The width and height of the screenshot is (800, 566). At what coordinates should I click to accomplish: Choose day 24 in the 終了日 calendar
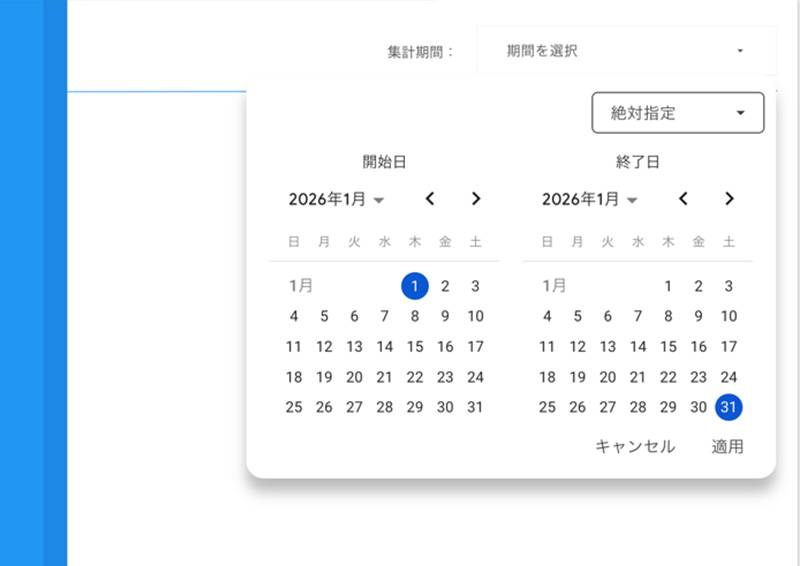point(729,377)
